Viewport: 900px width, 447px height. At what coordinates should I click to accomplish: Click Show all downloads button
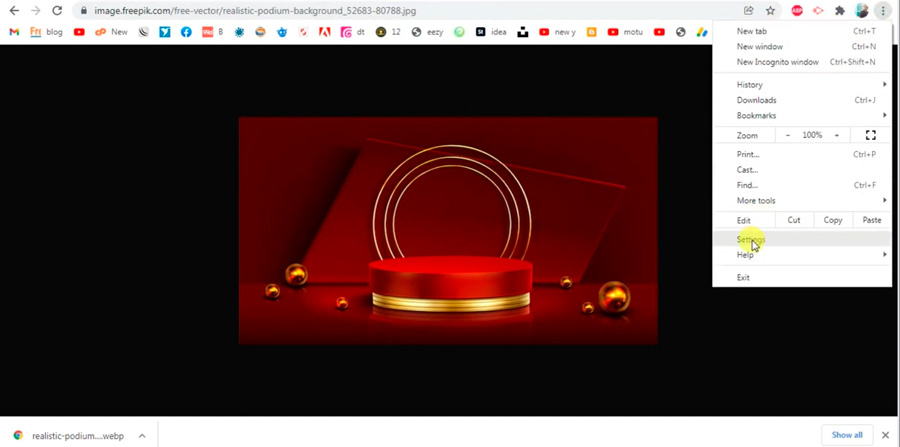[x=846, y=435]
